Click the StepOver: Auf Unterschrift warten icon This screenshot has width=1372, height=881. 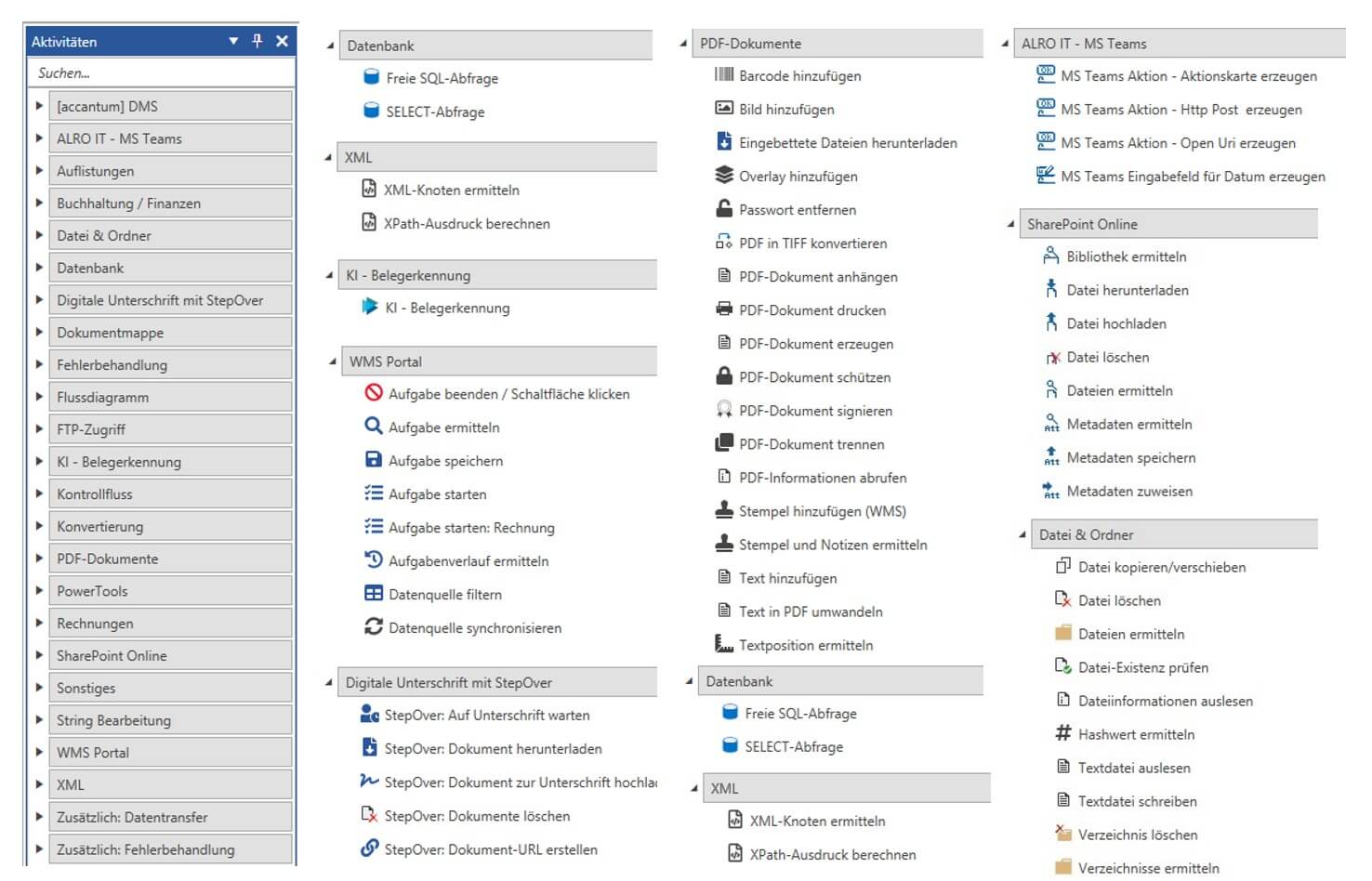369,715
